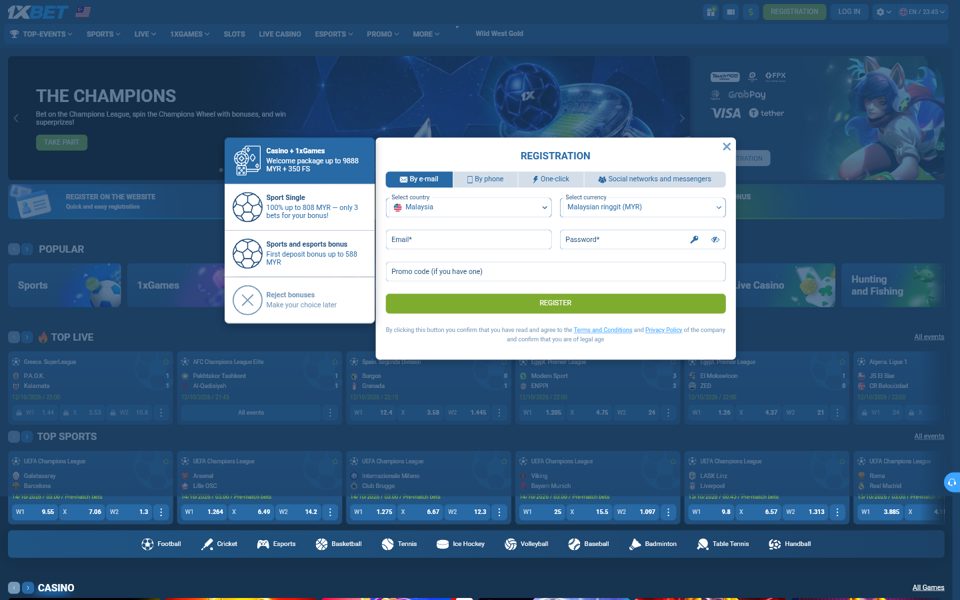Open the live support headset icon
The image size is (960, 600).
(951, 482)
